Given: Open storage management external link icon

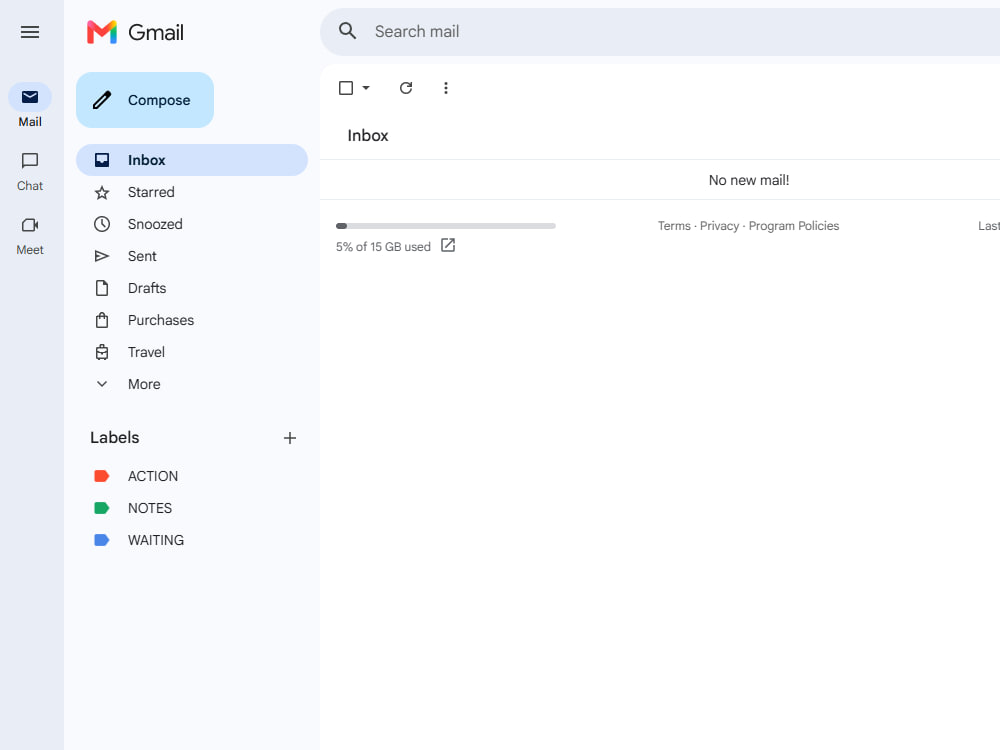Looking at the screenshot, I should (x=448, y=246).
